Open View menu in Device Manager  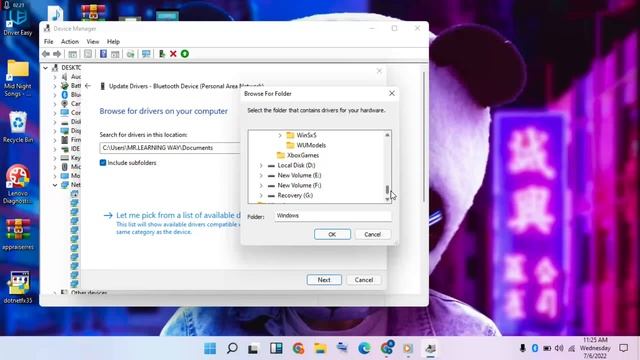pos(93,42)
